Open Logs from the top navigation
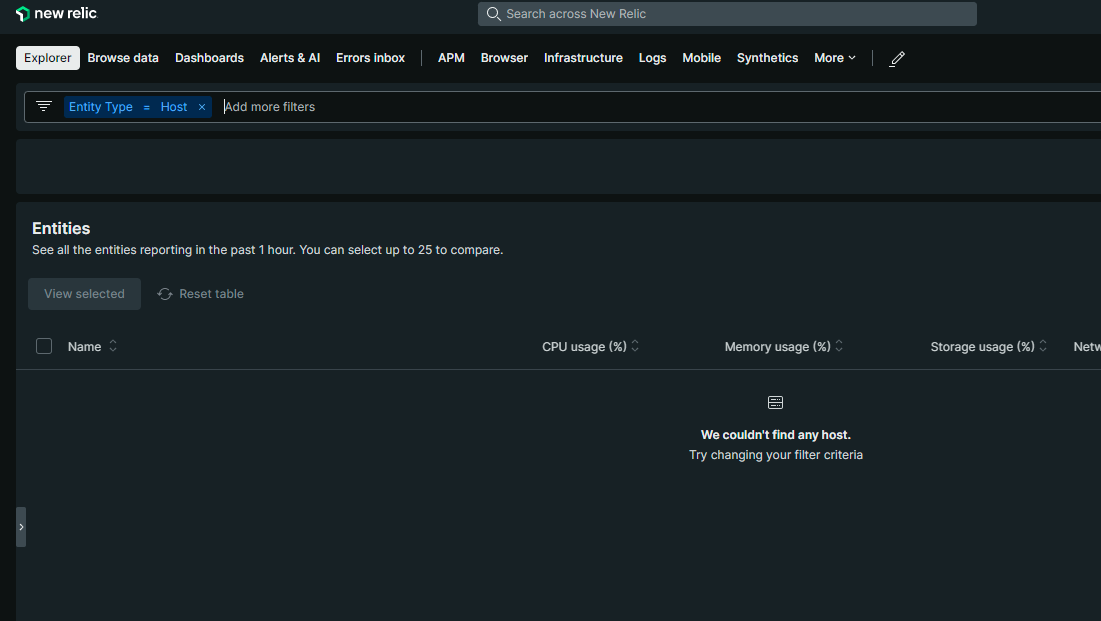 [652, 58]
